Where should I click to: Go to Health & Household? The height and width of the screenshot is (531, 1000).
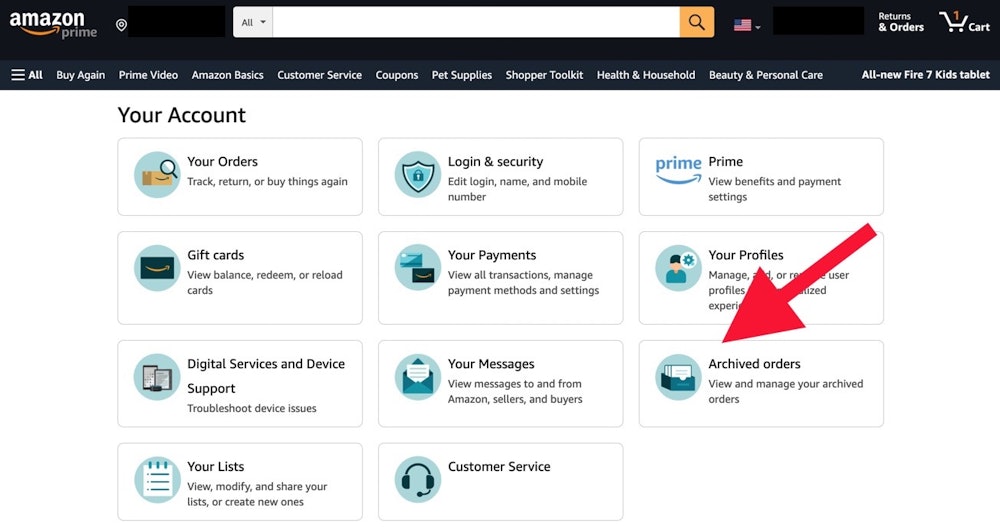click(x=646, y=75)
